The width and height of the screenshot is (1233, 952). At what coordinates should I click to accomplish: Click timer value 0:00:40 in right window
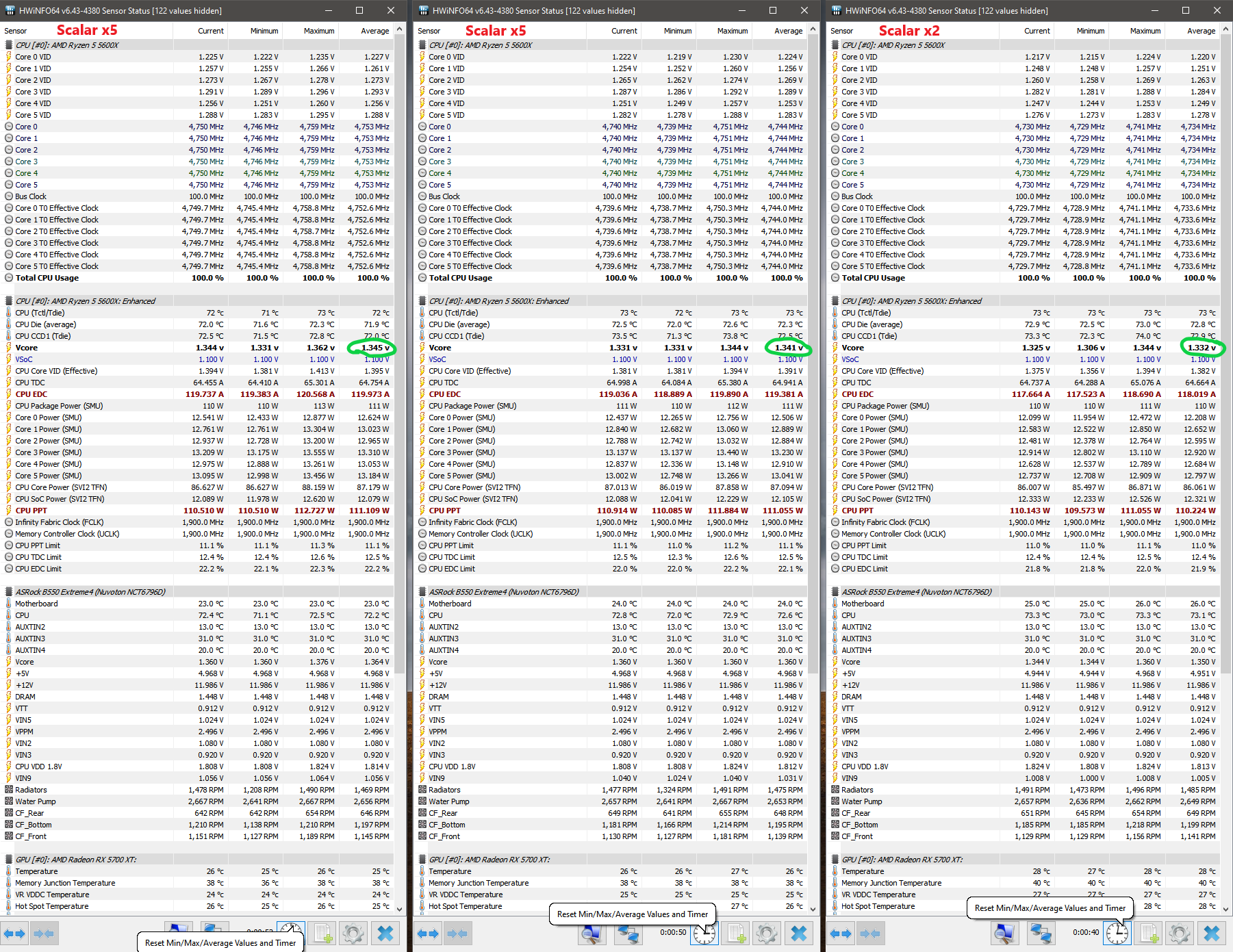[1086, 932]
